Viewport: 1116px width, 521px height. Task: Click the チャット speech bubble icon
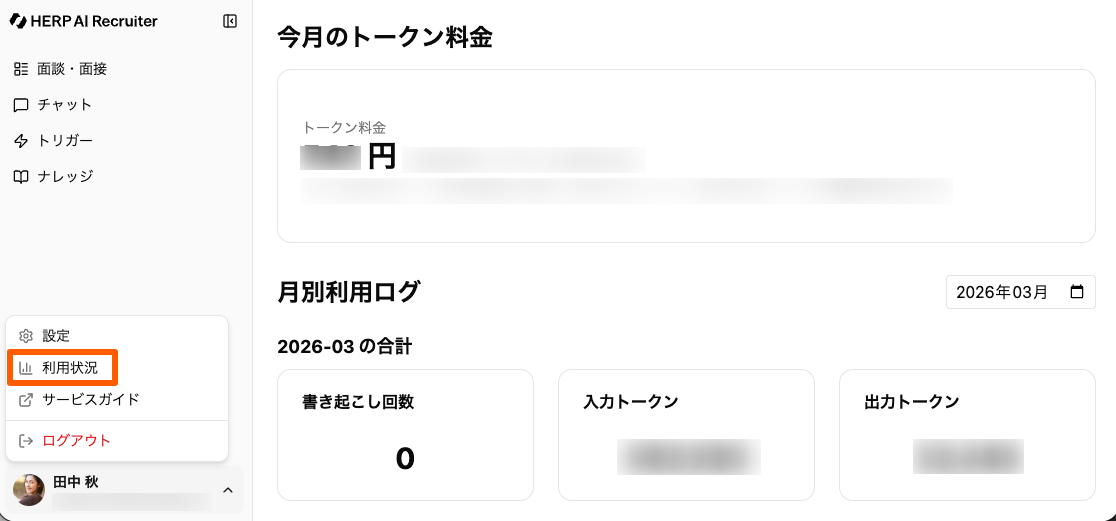[x=21, y=105]
